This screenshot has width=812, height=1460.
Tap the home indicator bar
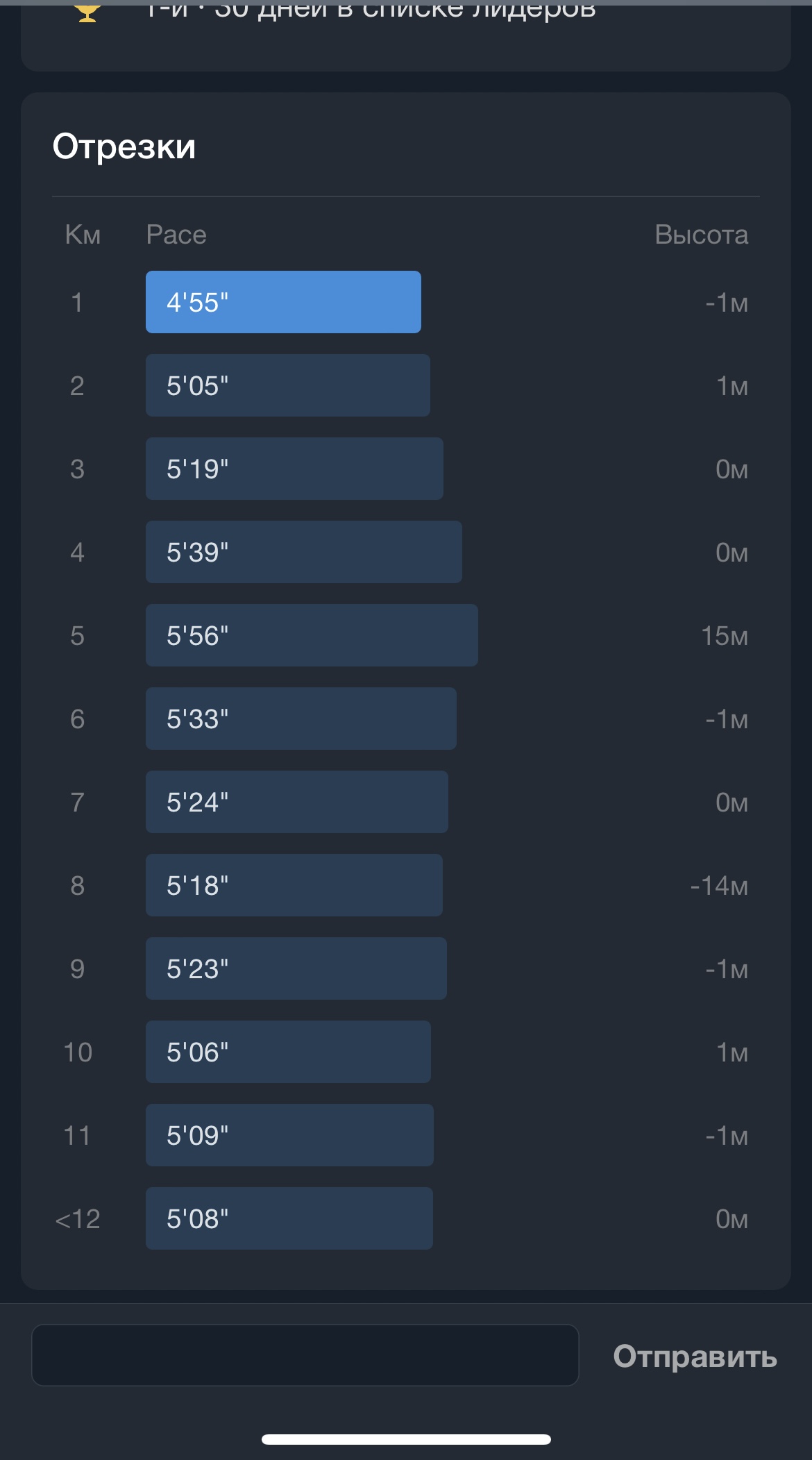[x=406, y=1439]
